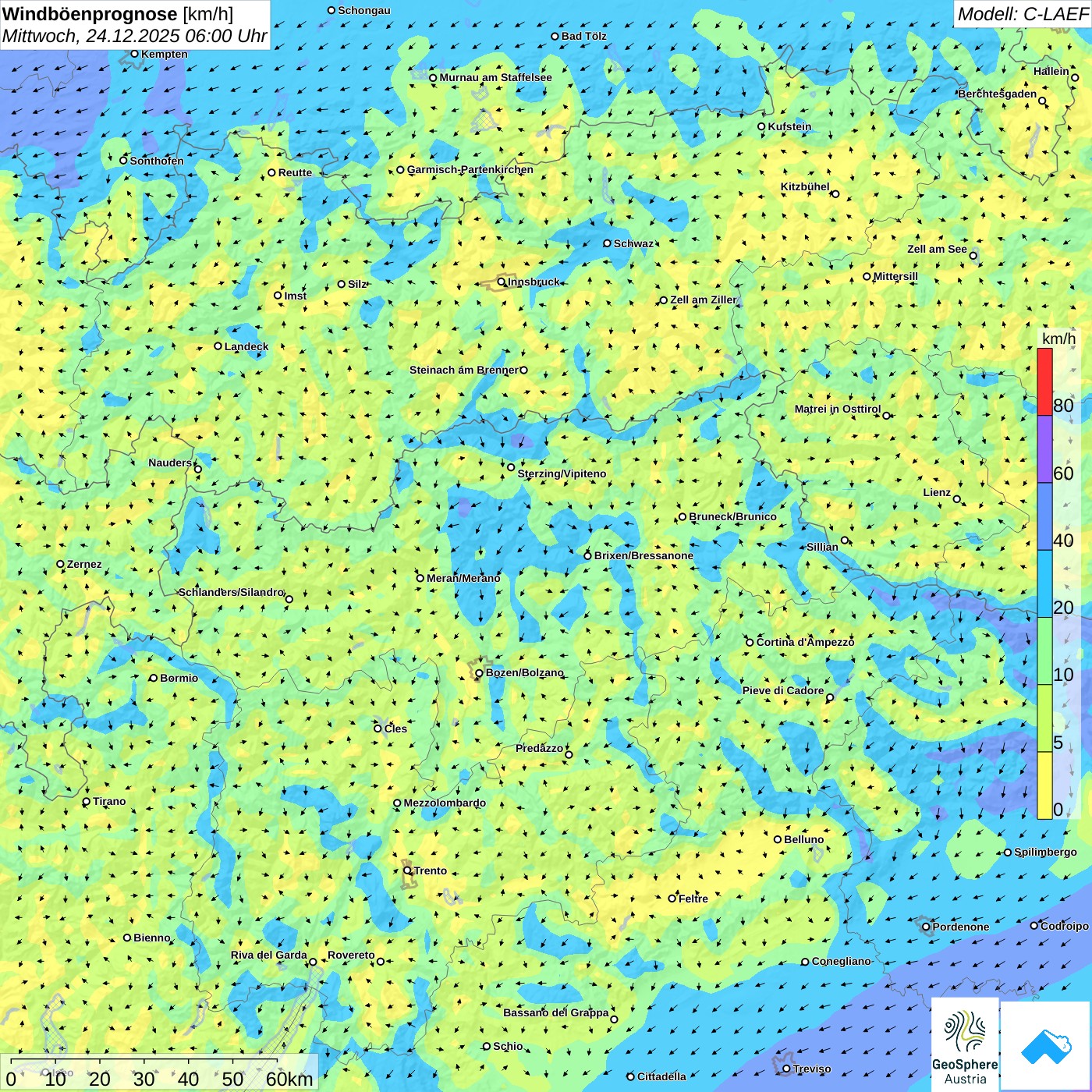Click the Meran/Merano label
This screenshot has width=1092, height=1092.
coord(463,578)
